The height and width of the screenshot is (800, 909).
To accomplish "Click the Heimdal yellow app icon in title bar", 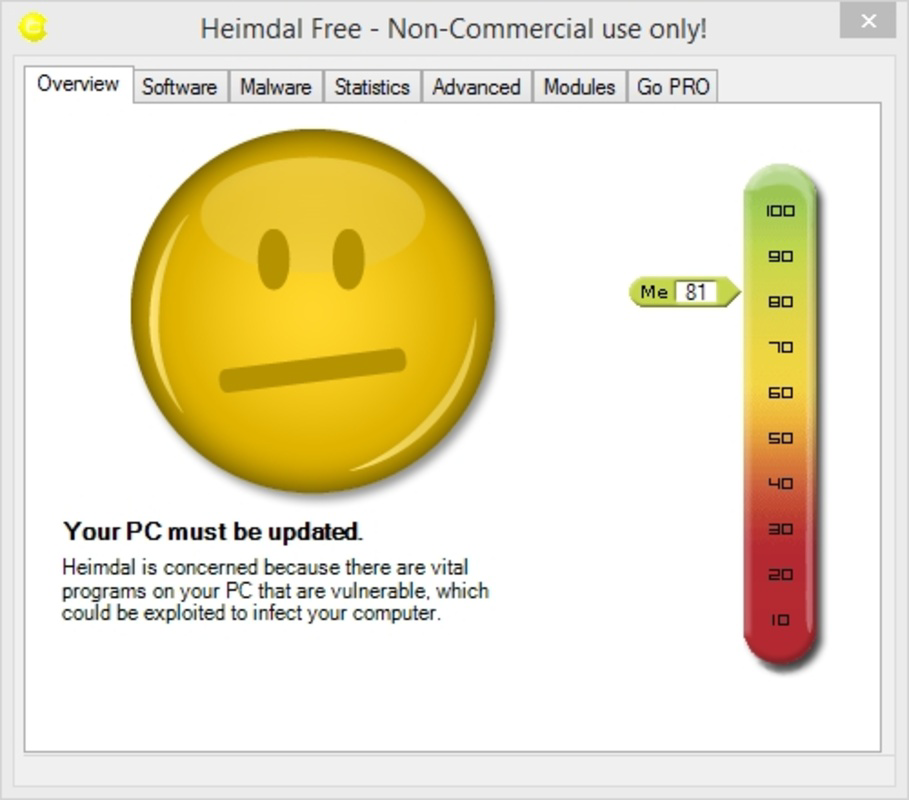I will 32,27.
